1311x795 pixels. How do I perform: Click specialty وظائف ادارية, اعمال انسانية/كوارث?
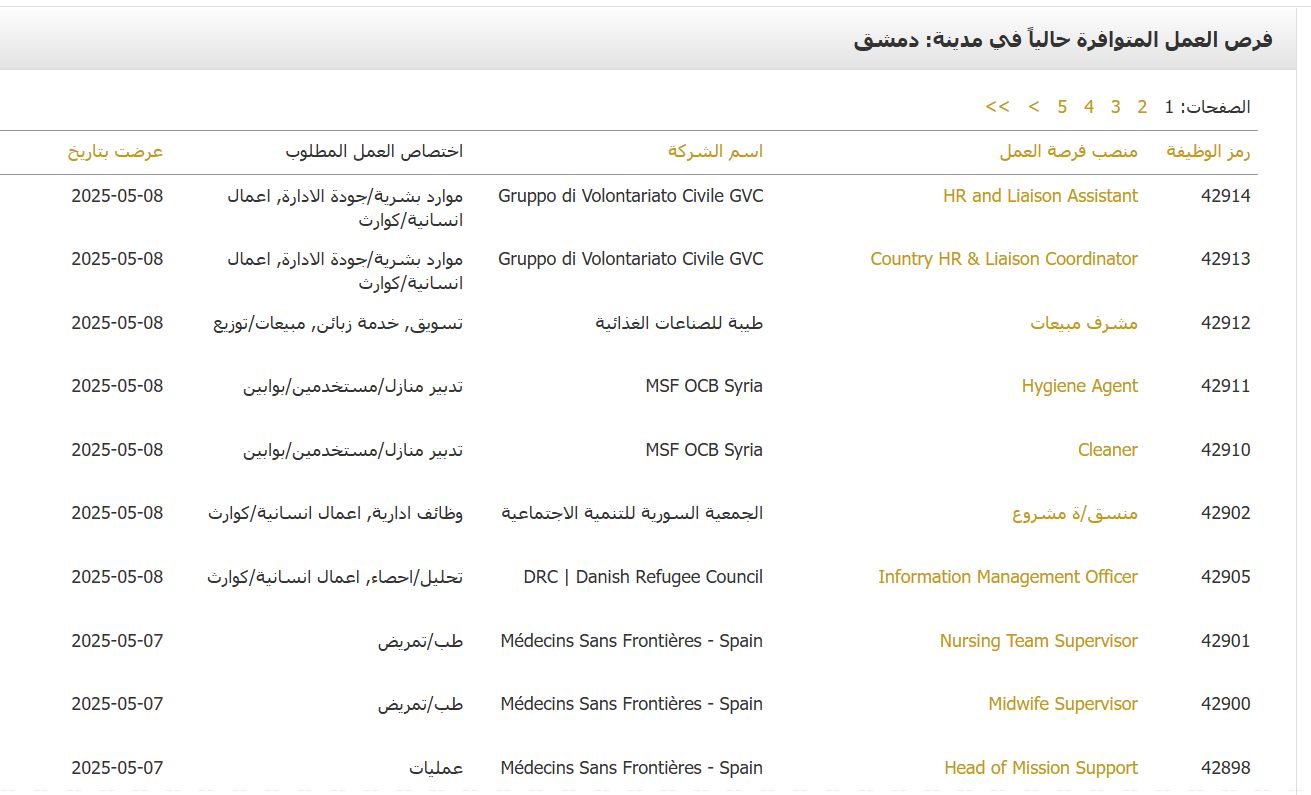click(335, 514)
